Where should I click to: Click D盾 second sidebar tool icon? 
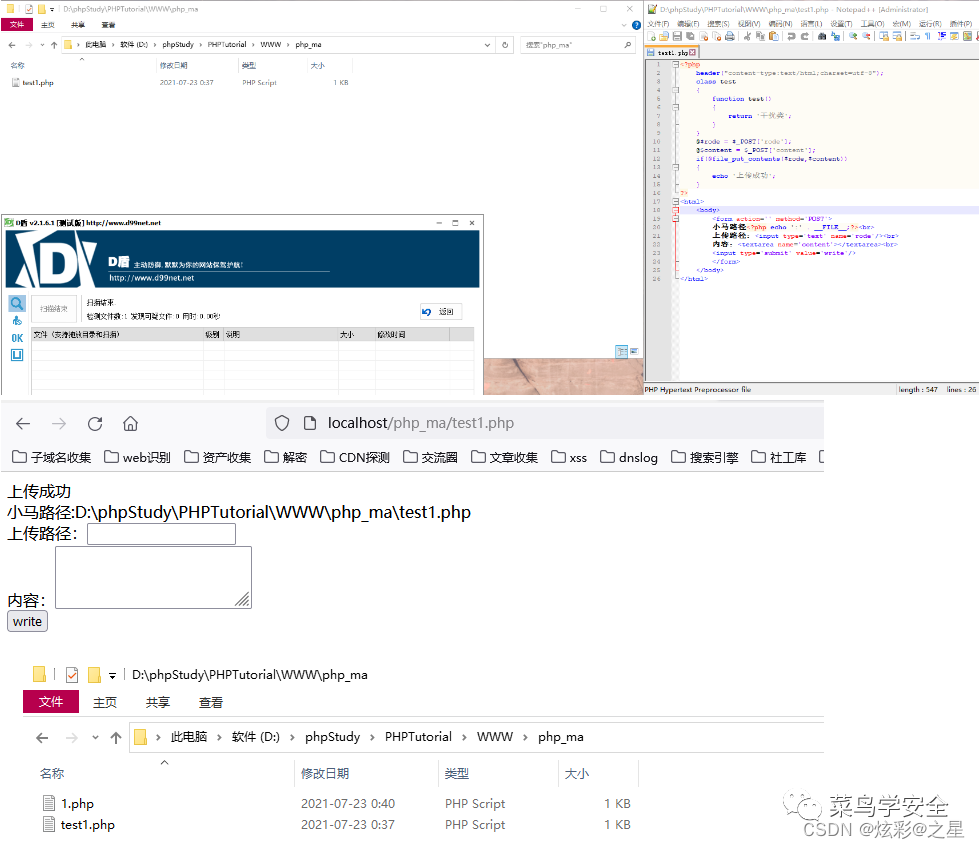click(x=17, y=321)
